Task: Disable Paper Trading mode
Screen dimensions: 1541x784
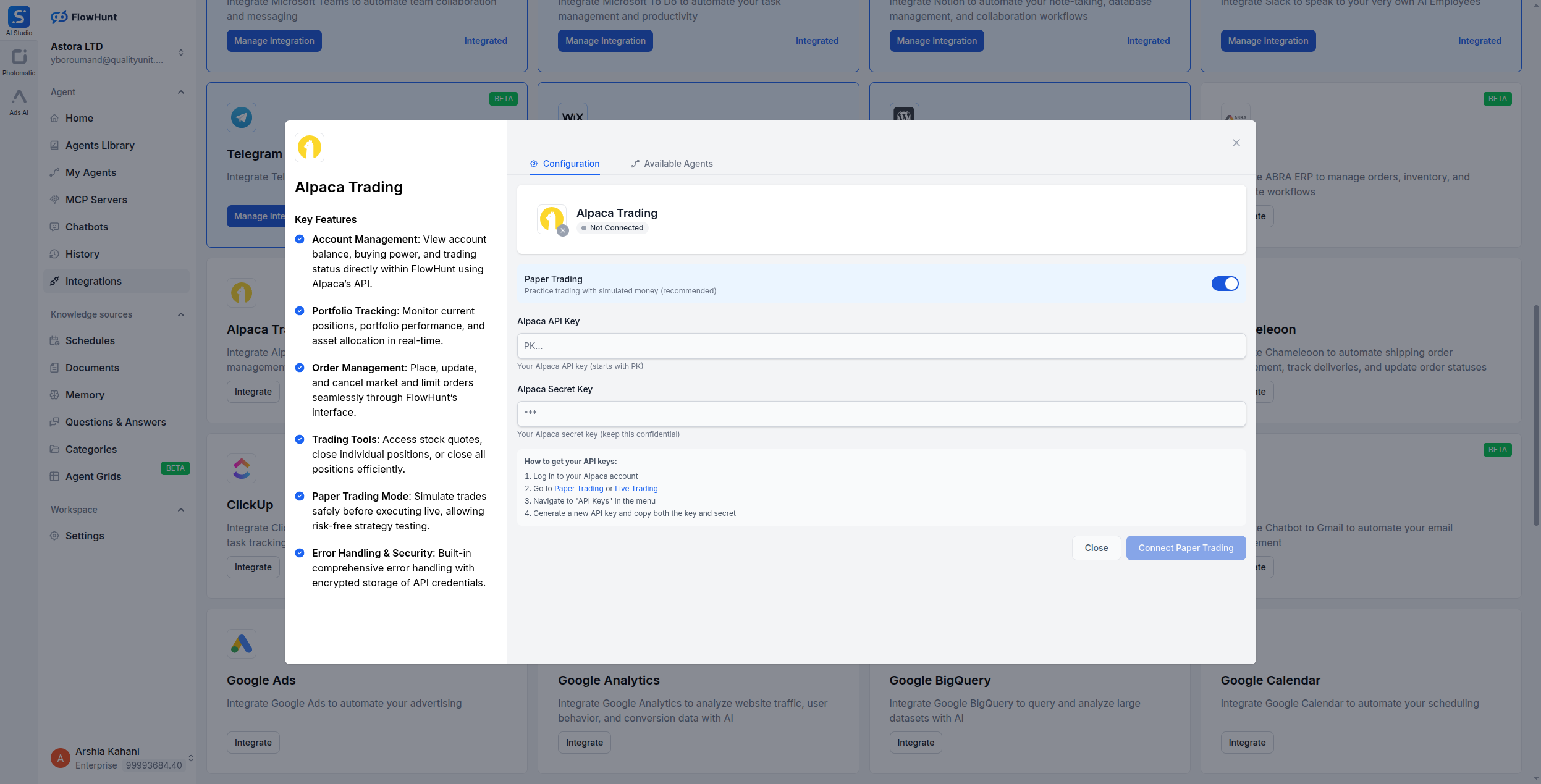Action: (1225, 284)
